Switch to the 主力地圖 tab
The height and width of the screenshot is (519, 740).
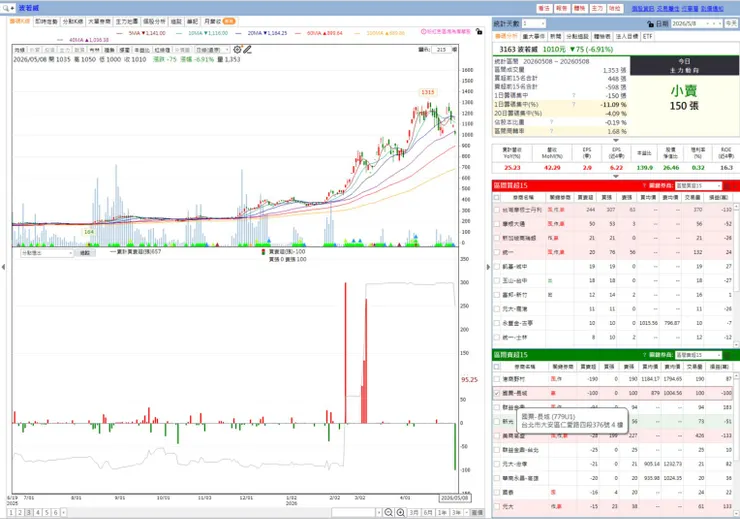127,21
